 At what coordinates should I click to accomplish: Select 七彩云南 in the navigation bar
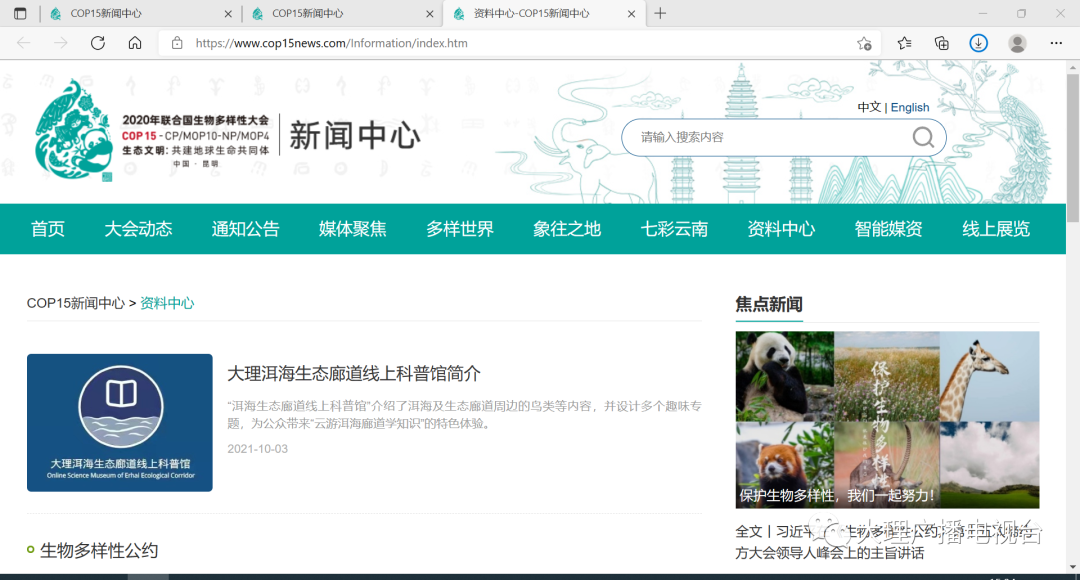[x=674, y=229]
